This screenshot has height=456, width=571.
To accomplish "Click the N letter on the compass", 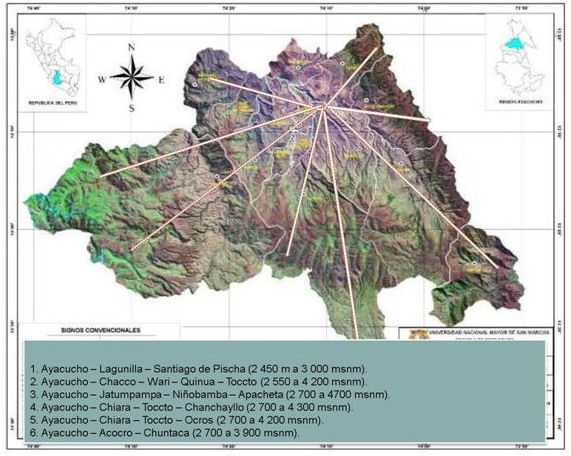I will [131, 47].
